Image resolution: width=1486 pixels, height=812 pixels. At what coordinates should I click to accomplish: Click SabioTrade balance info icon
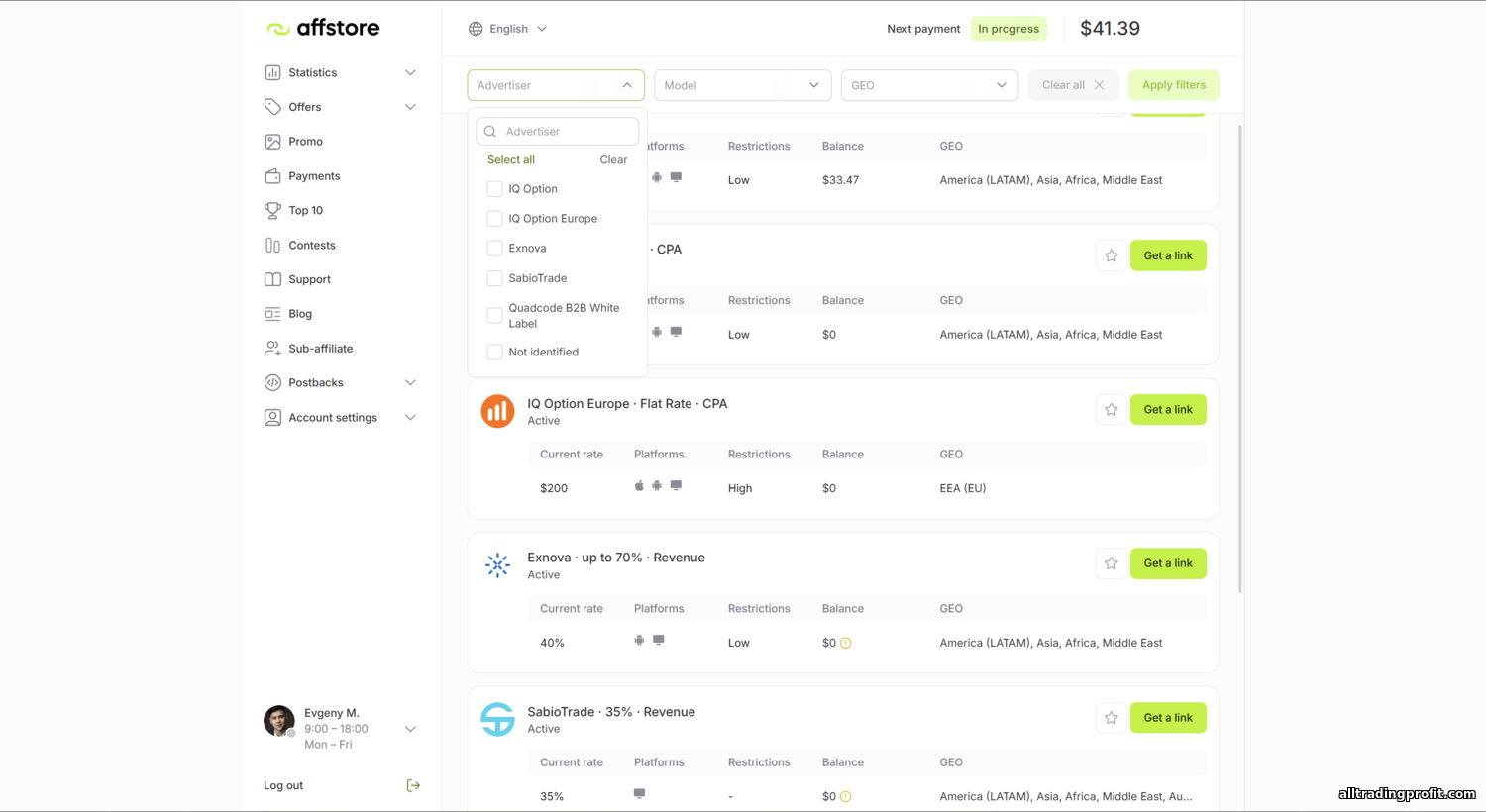point(845,796)
